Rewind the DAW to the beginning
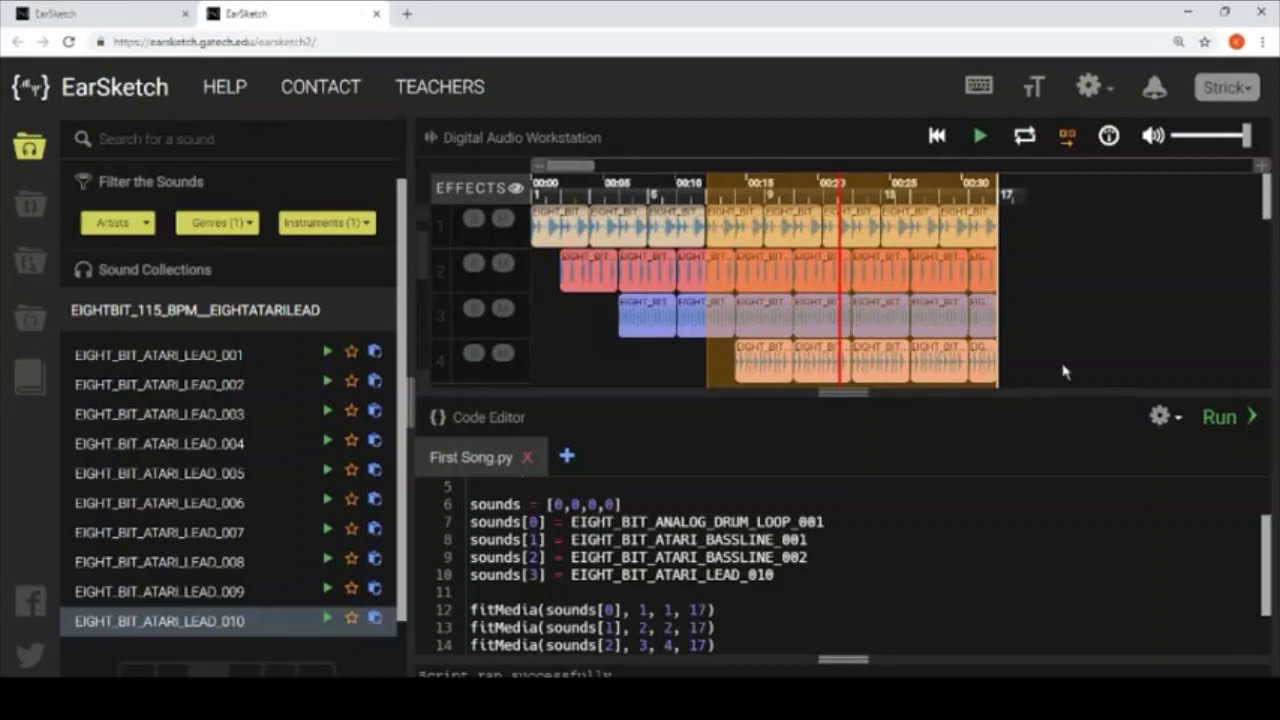This screenshot has height=720, width=1280. [x=937, y=136]
